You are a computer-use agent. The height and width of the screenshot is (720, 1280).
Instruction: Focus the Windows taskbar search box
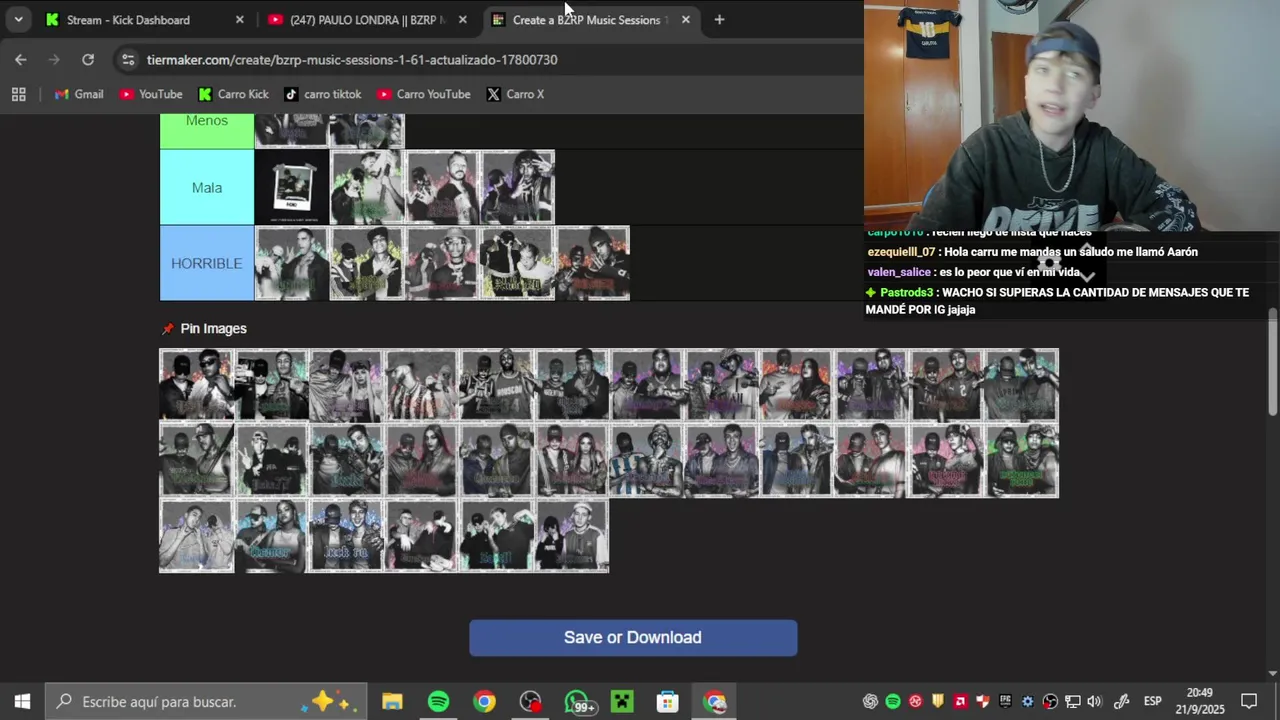click(207, 702)
